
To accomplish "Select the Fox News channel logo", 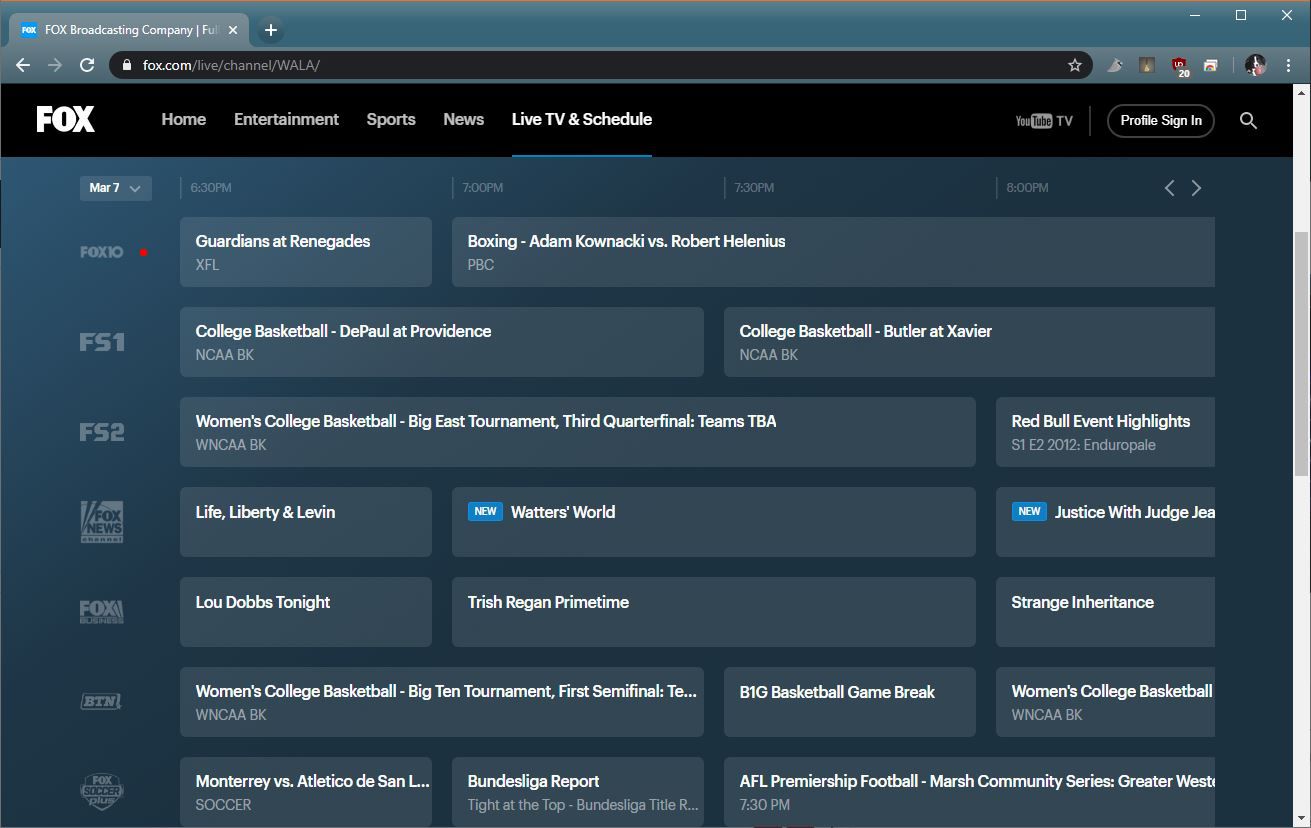I will (x=102, y=522).
